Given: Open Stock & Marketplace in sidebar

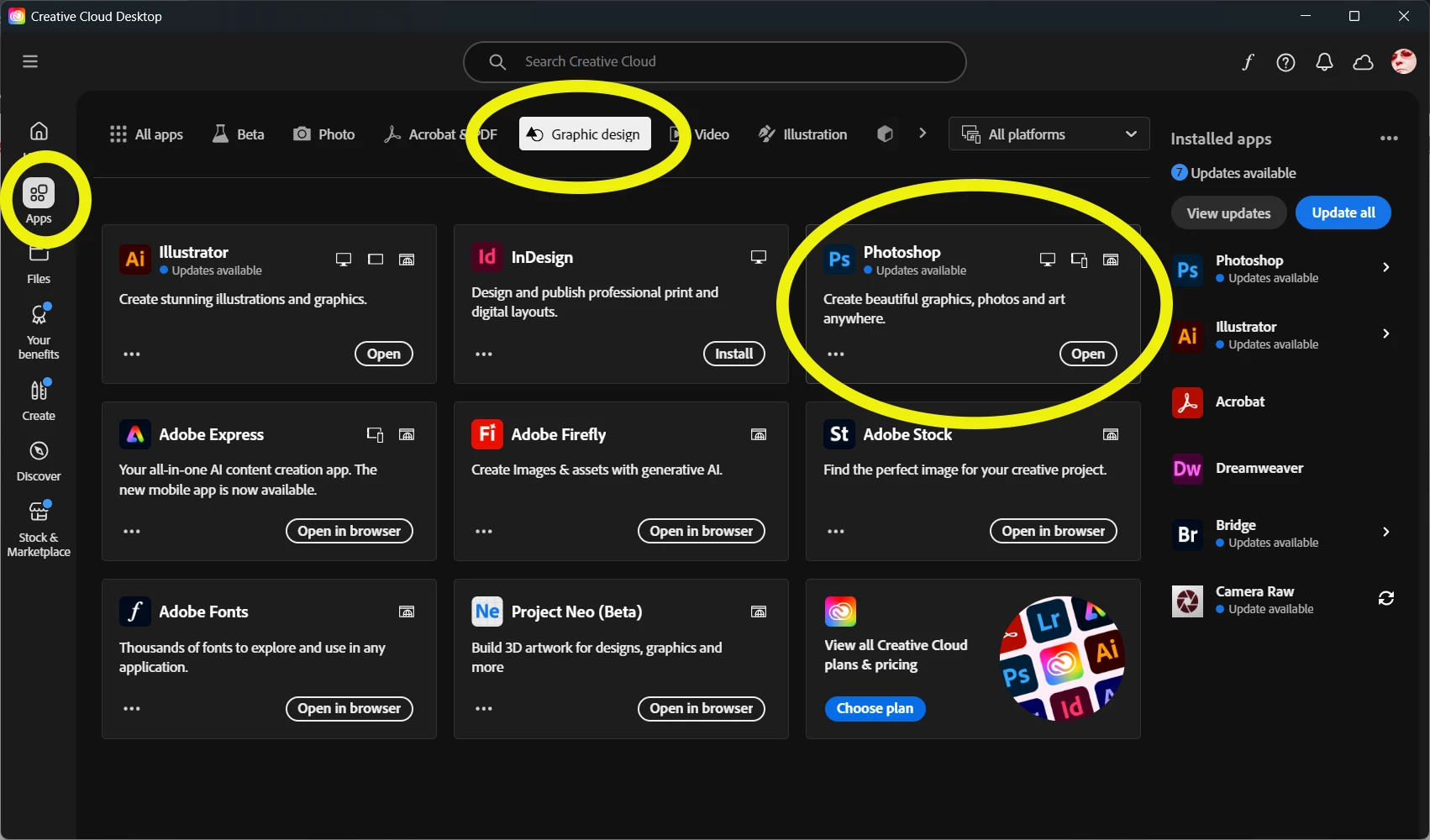Looking at the screenshot, I should [x=39, y=529].
